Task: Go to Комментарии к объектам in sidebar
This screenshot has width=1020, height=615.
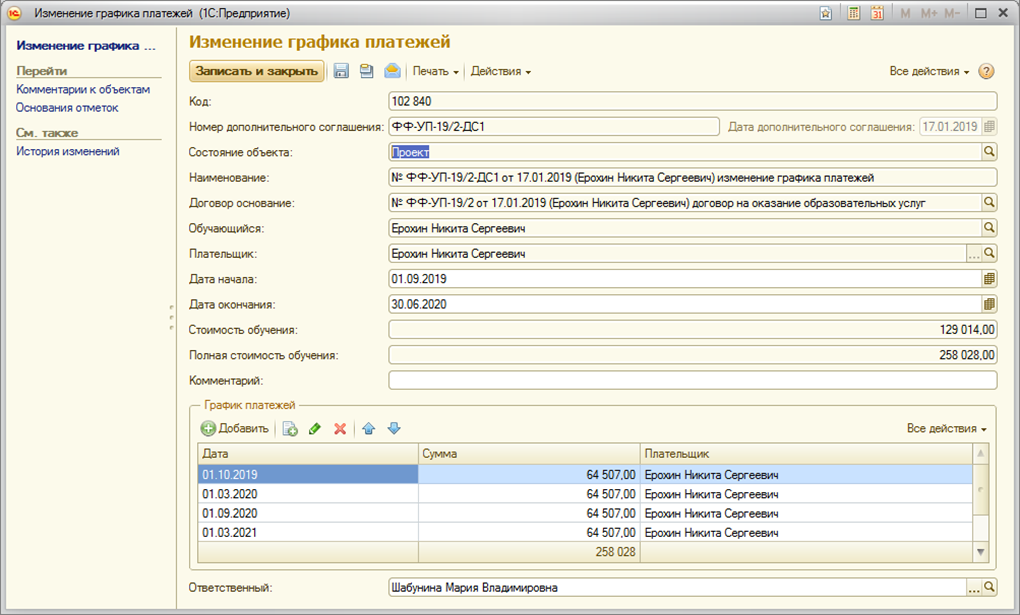Action: click(x=83, y=89)
